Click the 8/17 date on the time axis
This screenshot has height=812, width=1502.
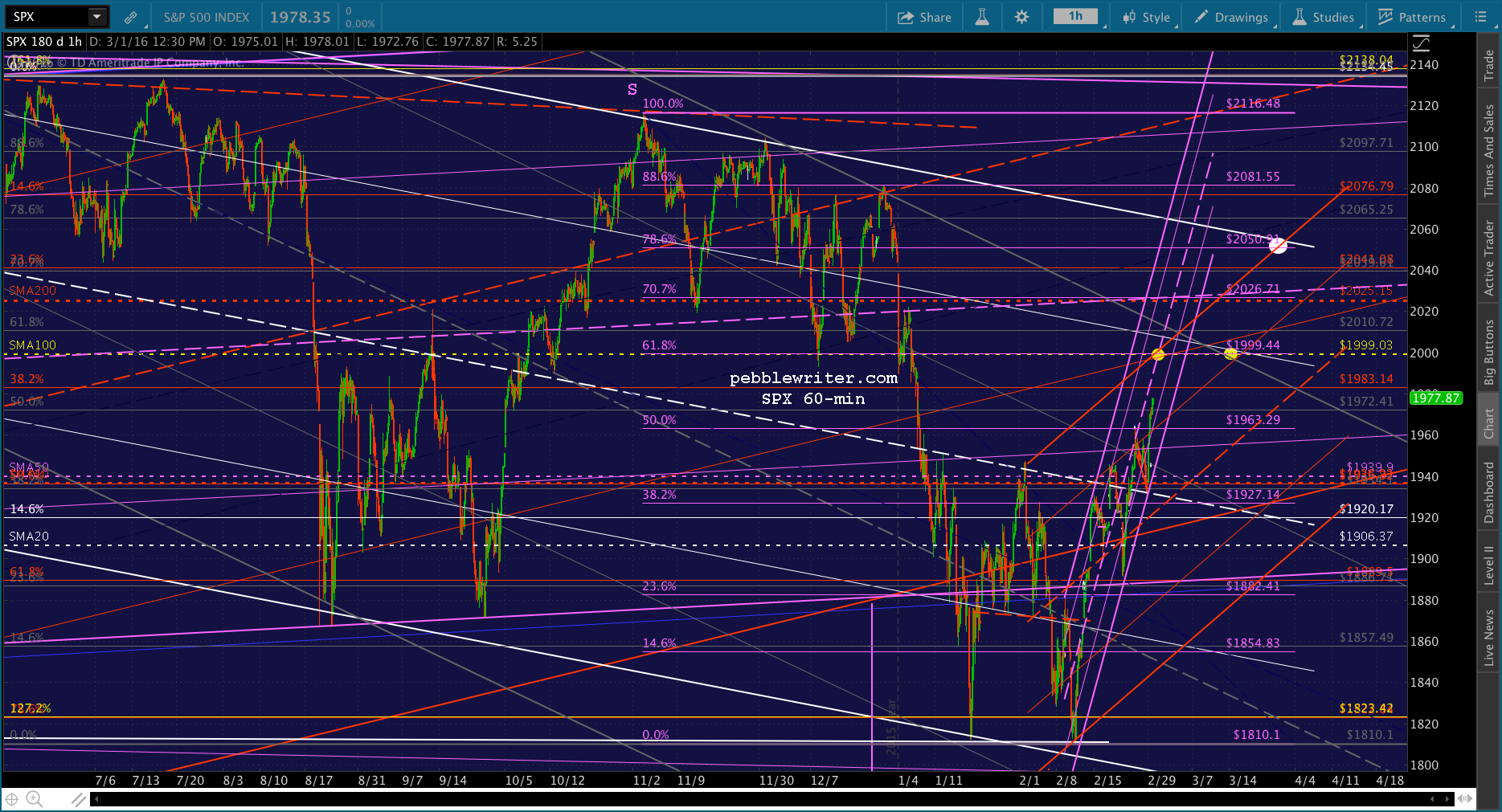click(319, 780)
